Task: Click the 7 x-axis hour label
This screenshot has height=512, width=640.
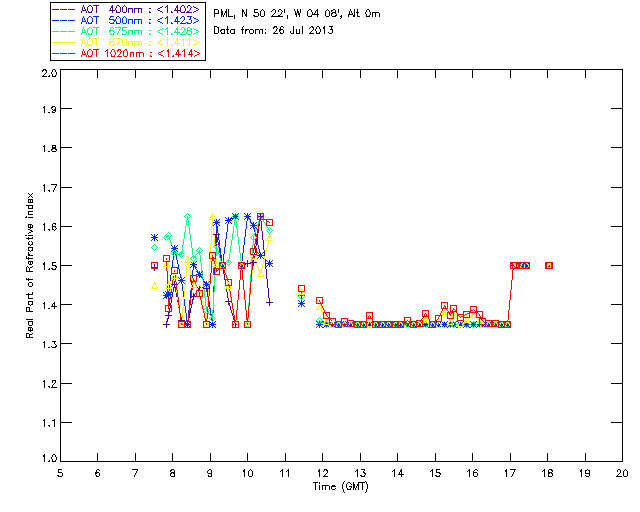Action: click(x=135, y=473)
